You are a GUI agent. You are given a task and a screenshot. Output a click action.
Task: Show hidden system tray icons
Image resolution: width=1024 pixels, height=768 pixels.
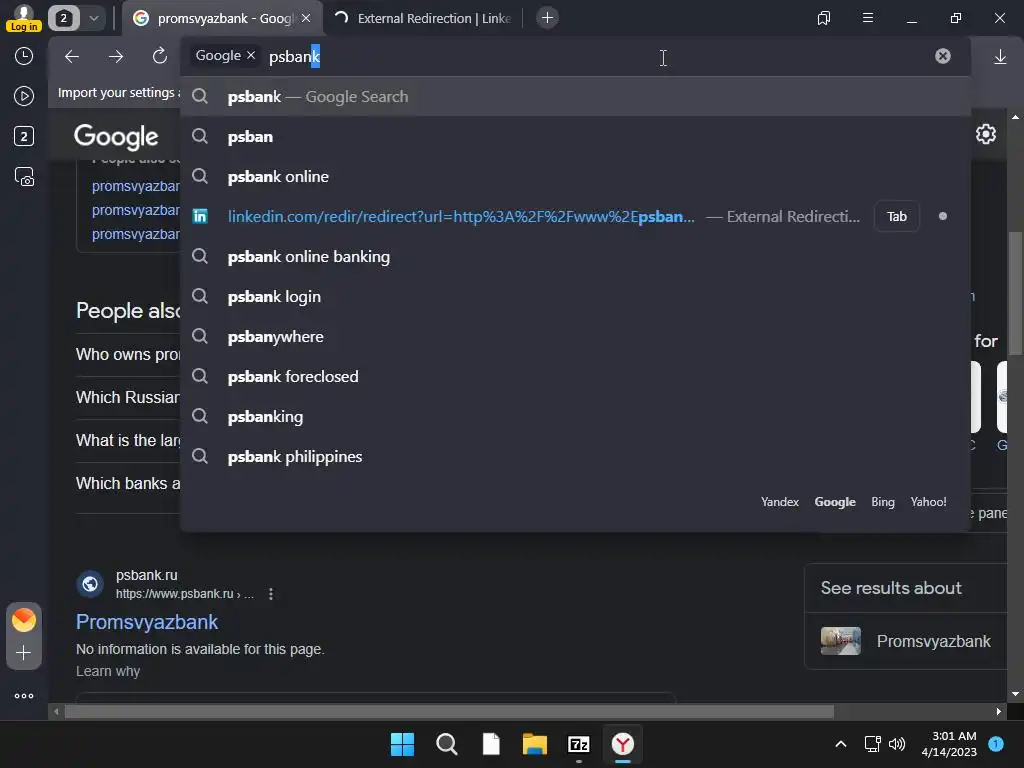(x=841, y=744)
